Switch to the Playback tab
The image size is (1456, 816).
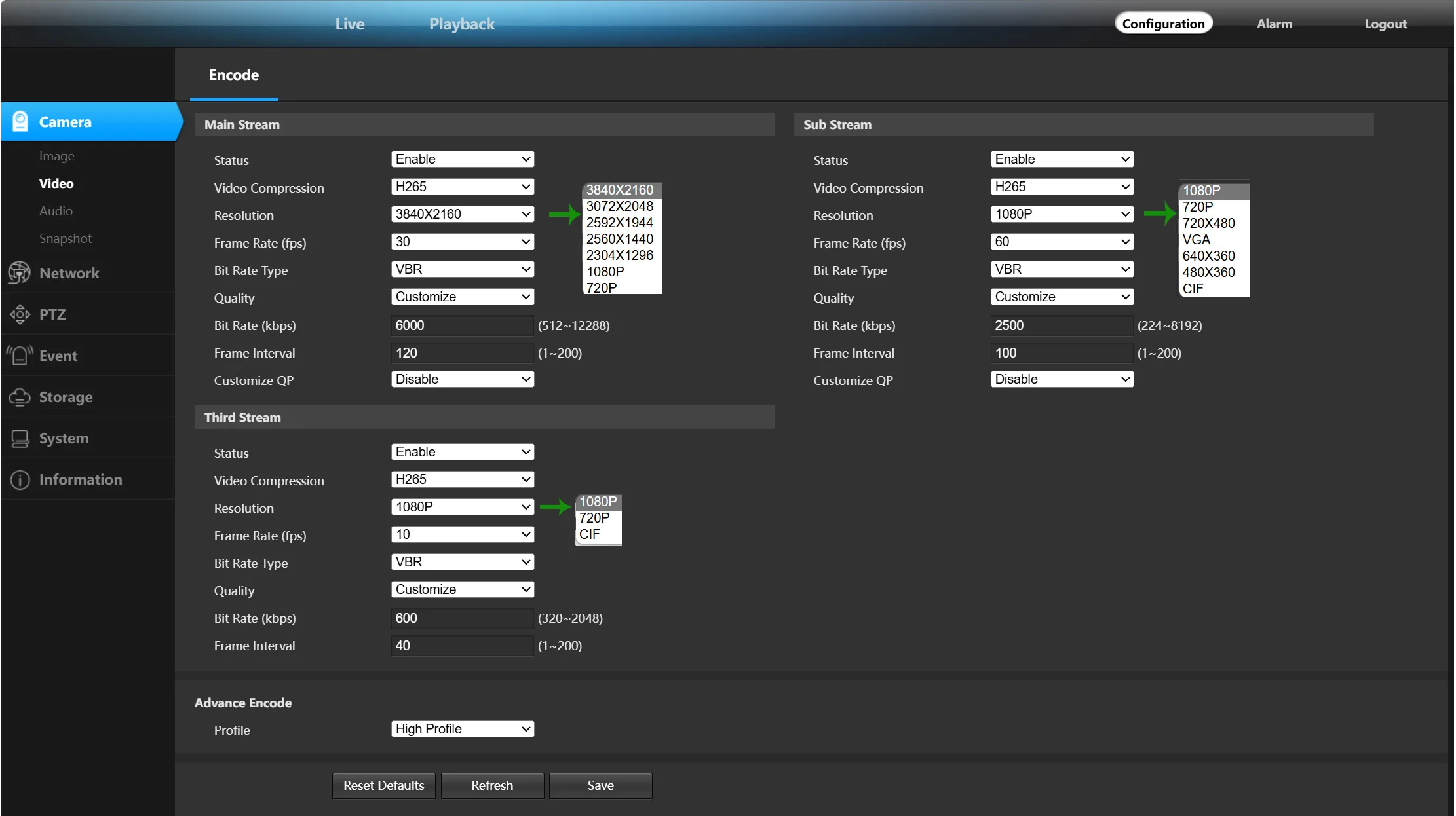(461, 24)
